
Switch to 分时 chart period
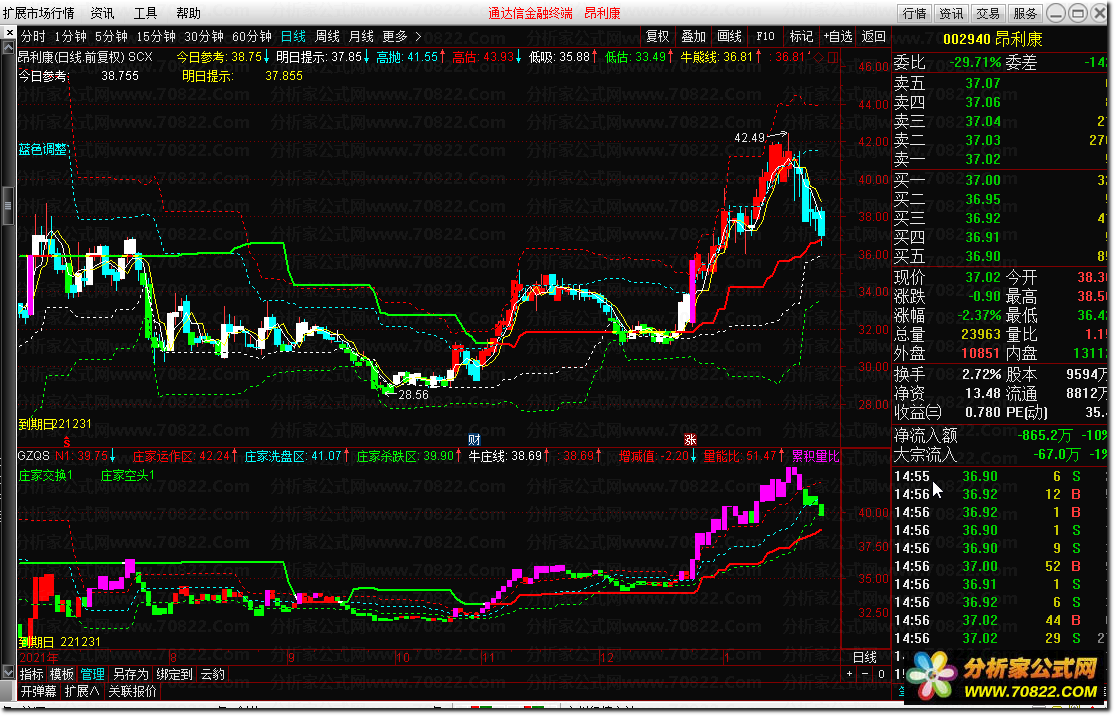click(33, 36)
